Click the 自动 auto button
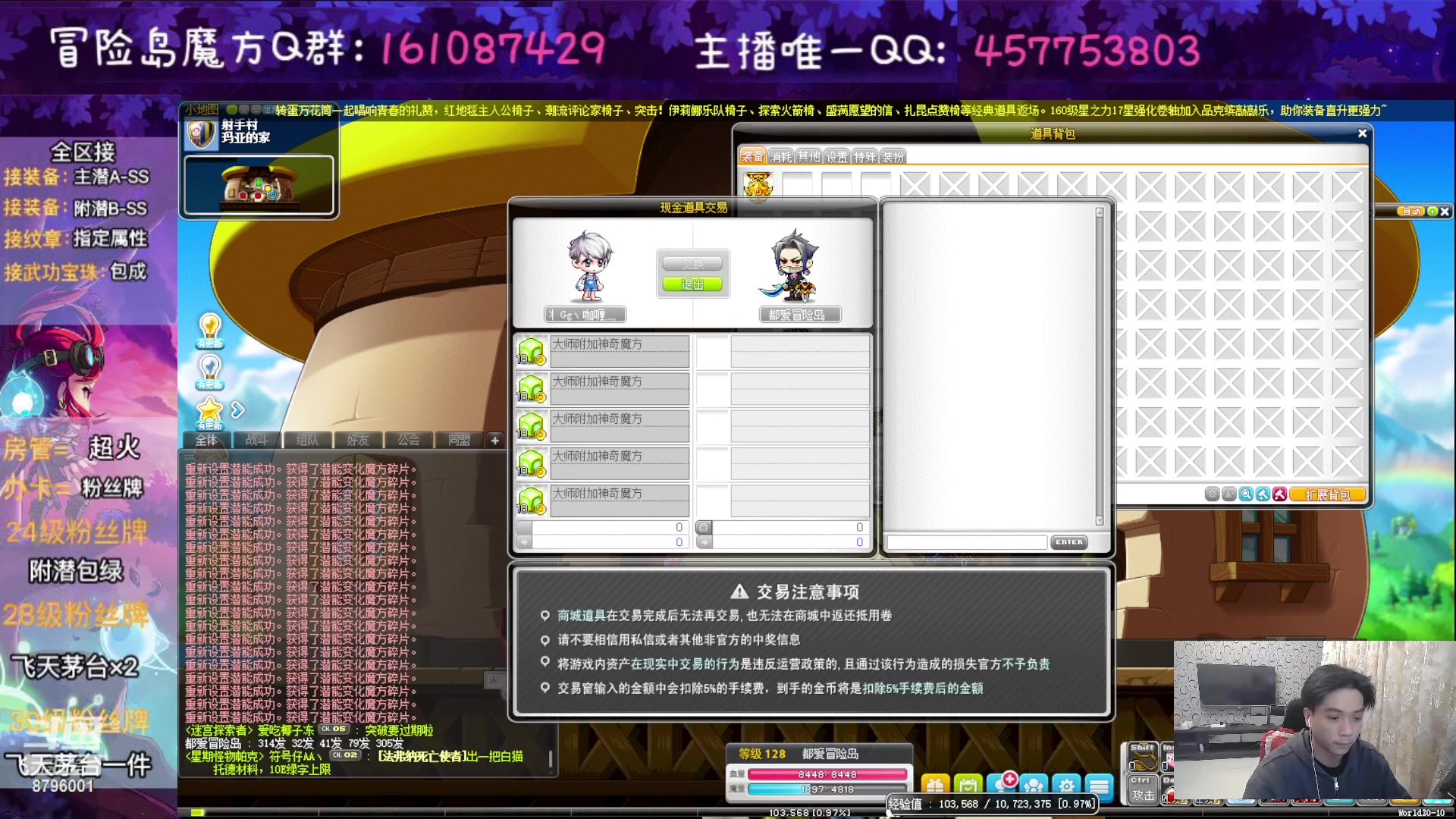This screenshot has width=1456, height=819. 1411,212
